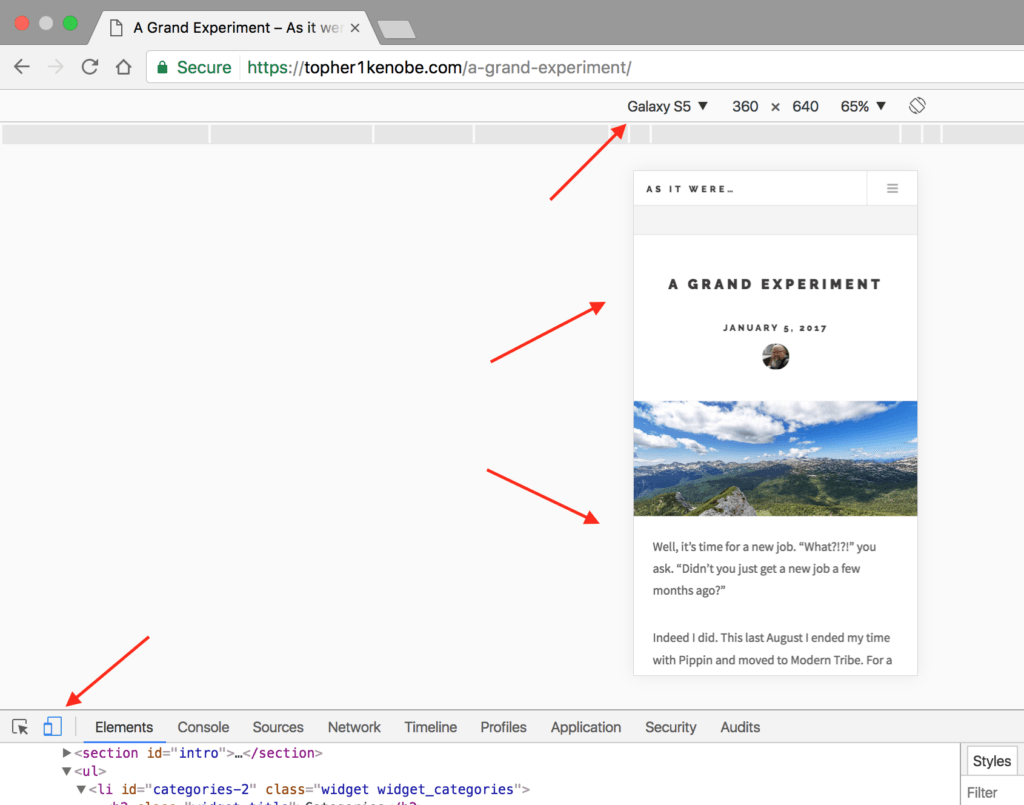Click the AS IT WERE site title
Viewport: 1024px width, 805px height.
[x=690, y=189]
